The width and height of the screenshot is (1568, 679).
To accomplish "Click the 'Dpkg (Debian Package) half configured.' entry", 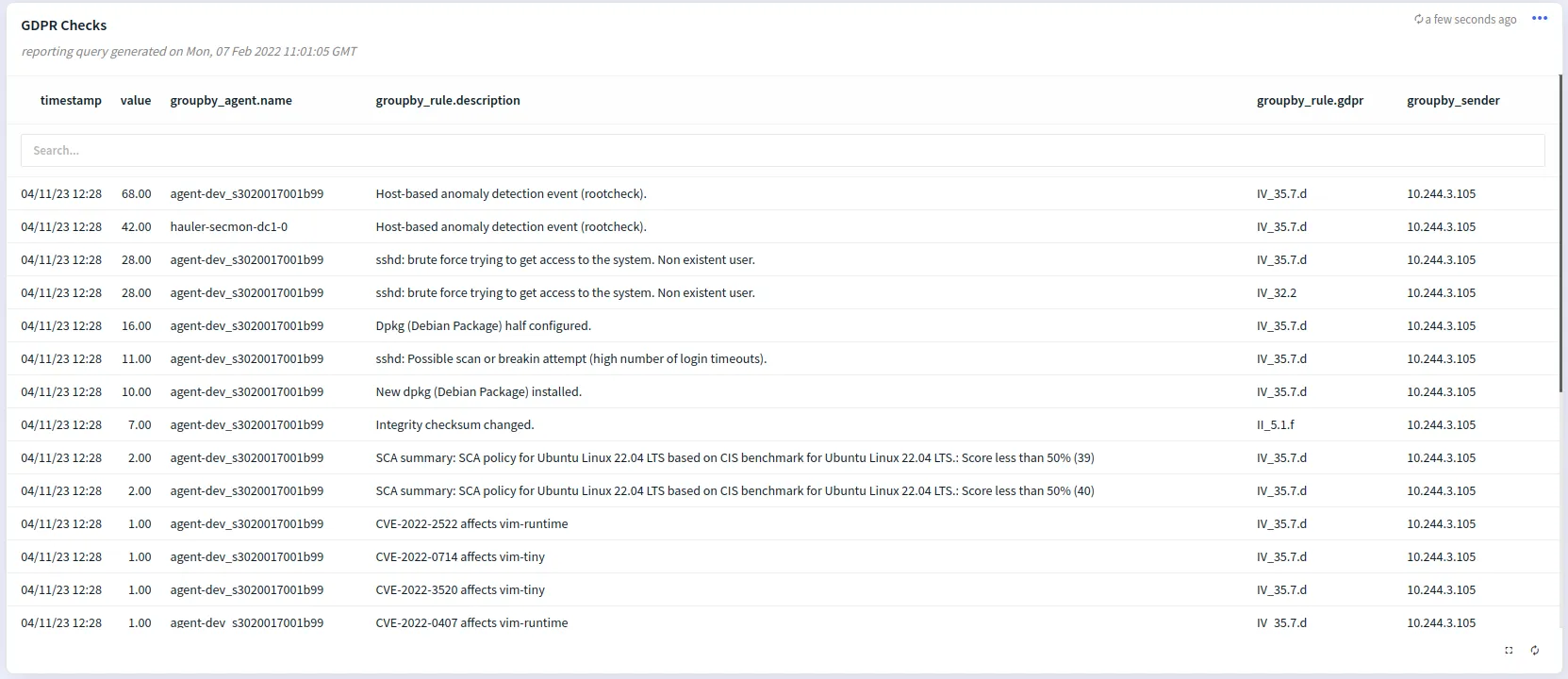I will (483, 326).
